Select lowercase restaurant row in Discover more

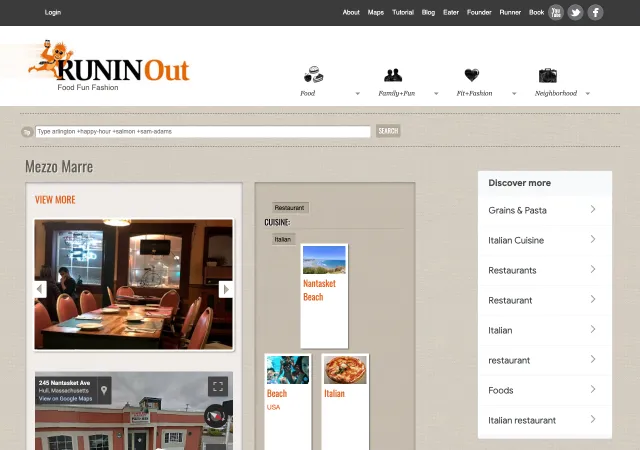(545, 360)
